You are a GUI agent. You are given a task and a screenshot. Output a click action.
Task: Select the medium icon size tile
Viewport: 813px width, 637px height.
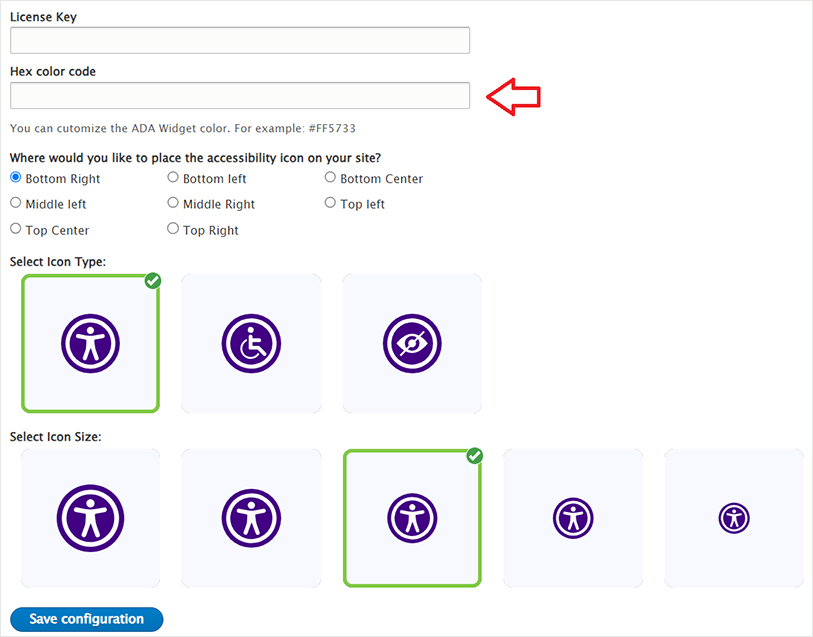(x=412, y=518)
